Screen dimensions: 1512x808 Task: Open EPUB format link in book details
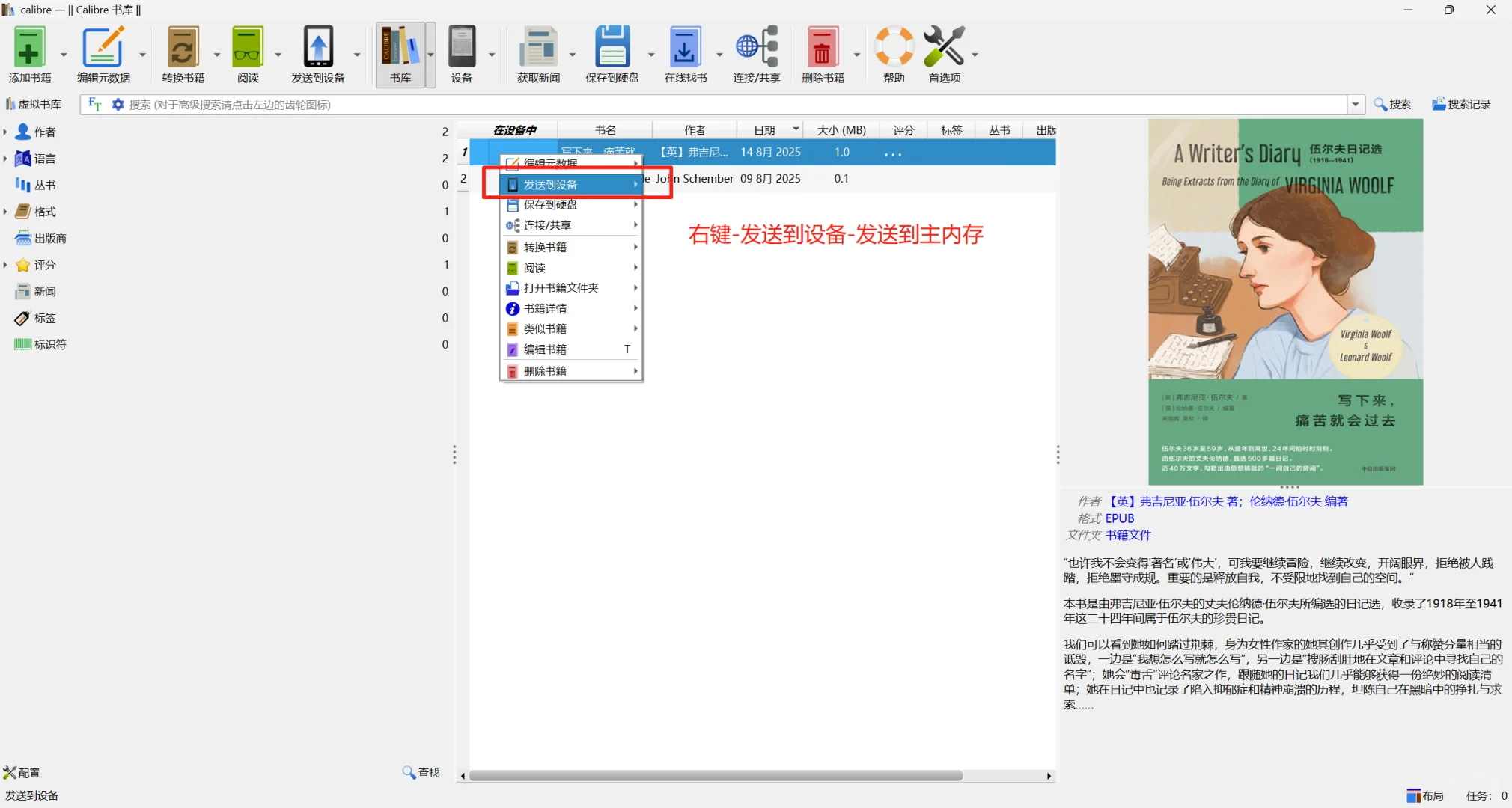point(1120,518)
